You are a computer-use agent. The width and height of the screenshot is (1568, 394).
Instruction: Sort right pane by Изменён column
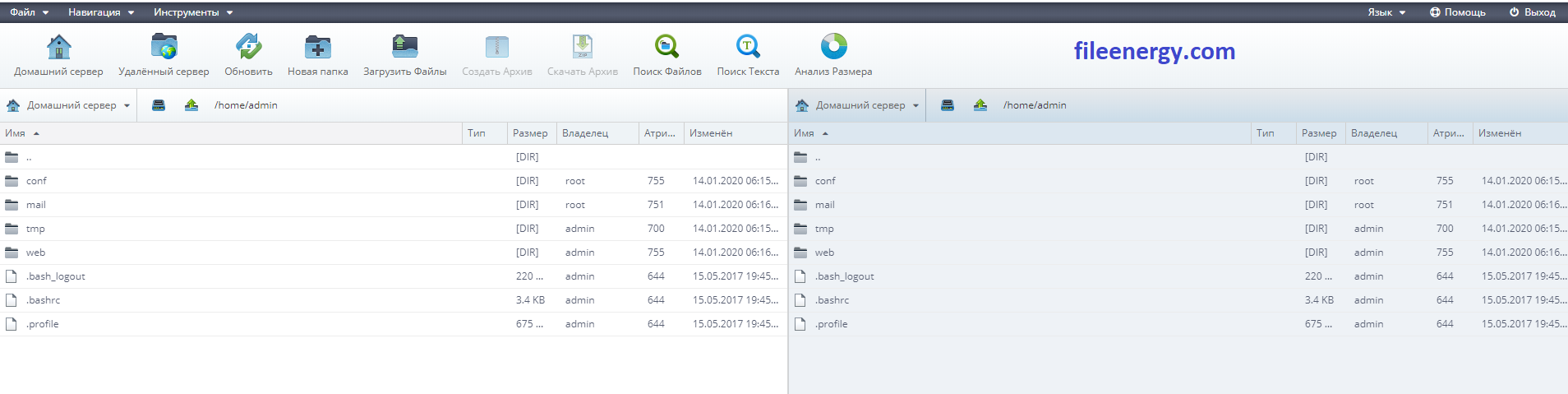[x=1520, y=133]
